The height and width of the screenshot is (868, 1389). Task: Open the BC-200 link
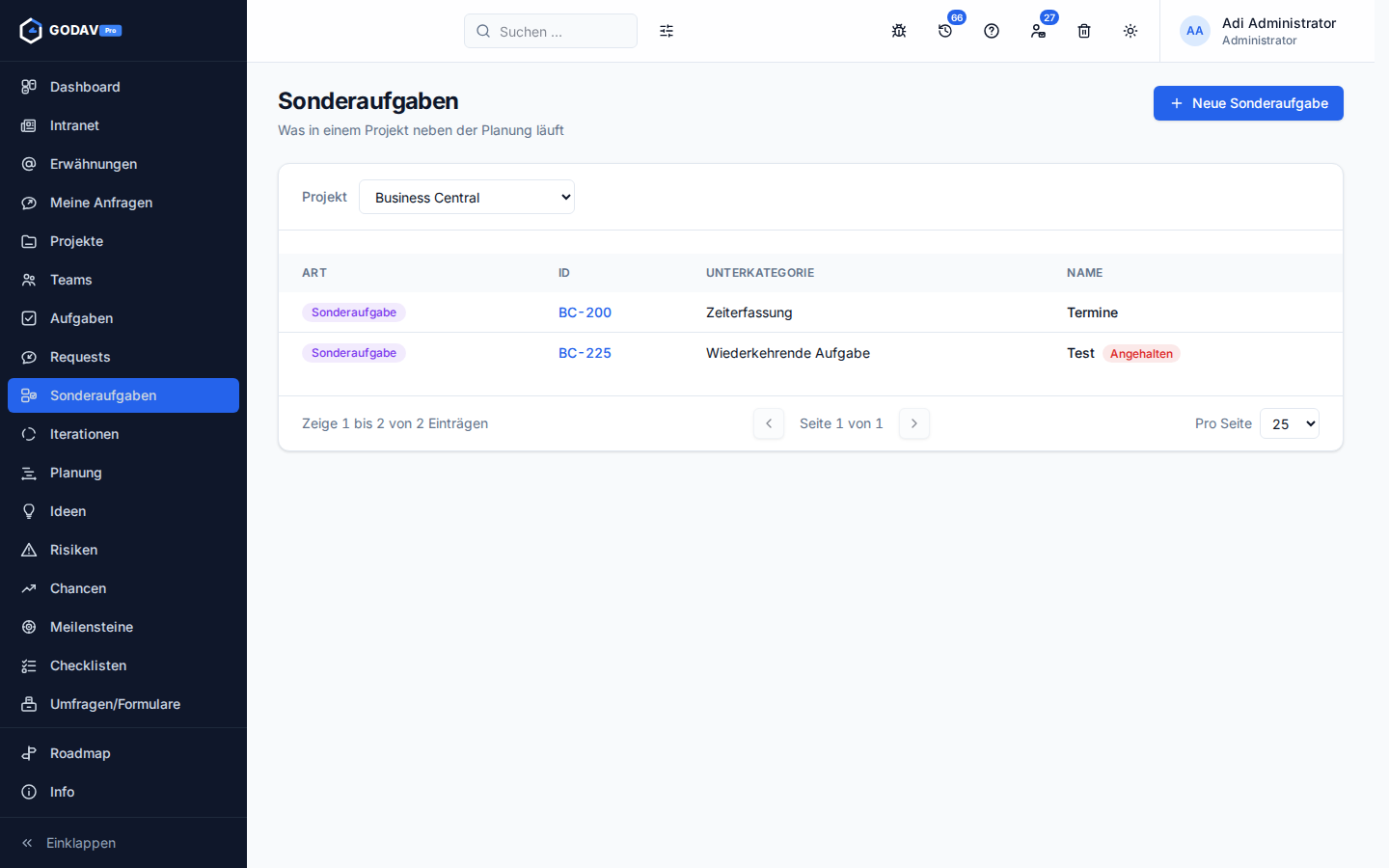[585, 312]
